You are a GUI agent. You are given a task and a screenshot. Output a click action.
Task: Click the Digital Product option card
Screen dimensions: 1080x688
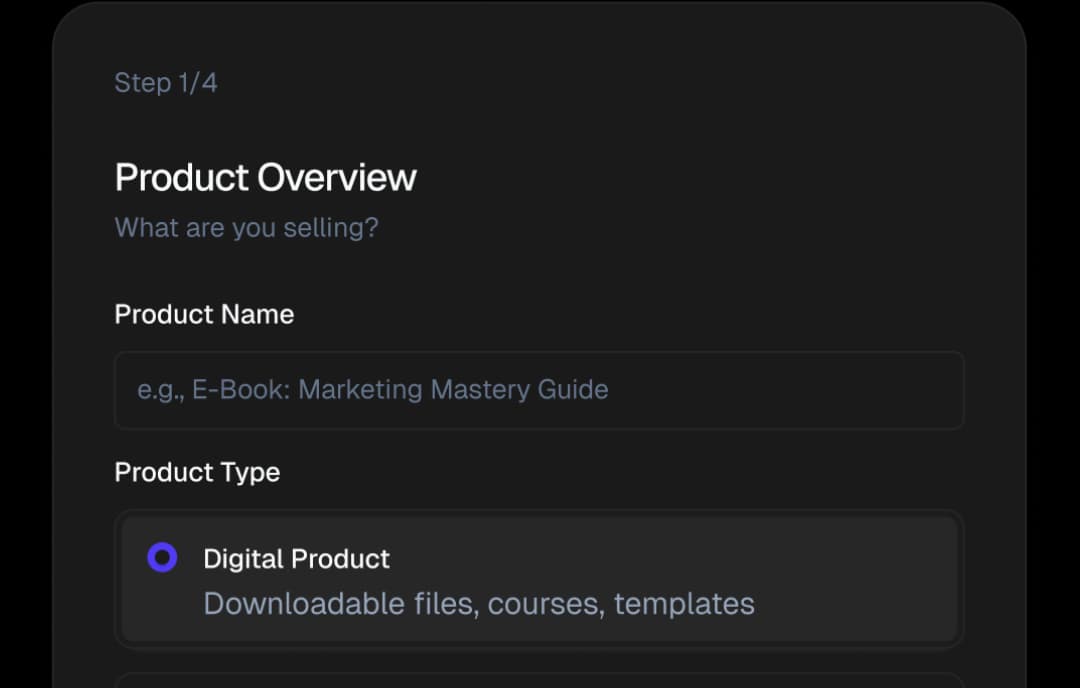540,578
